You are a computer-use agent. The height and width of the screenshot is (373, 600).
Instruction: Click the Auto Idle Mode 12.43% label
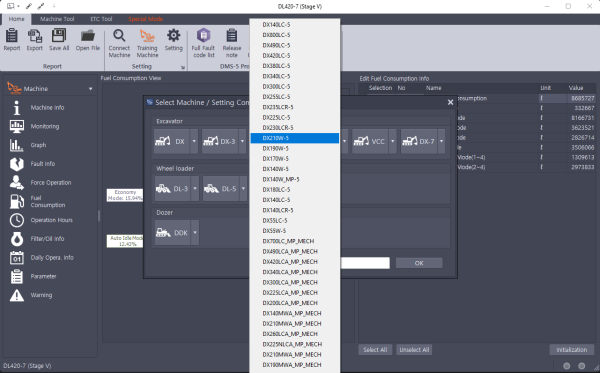(x=125, y=241)
